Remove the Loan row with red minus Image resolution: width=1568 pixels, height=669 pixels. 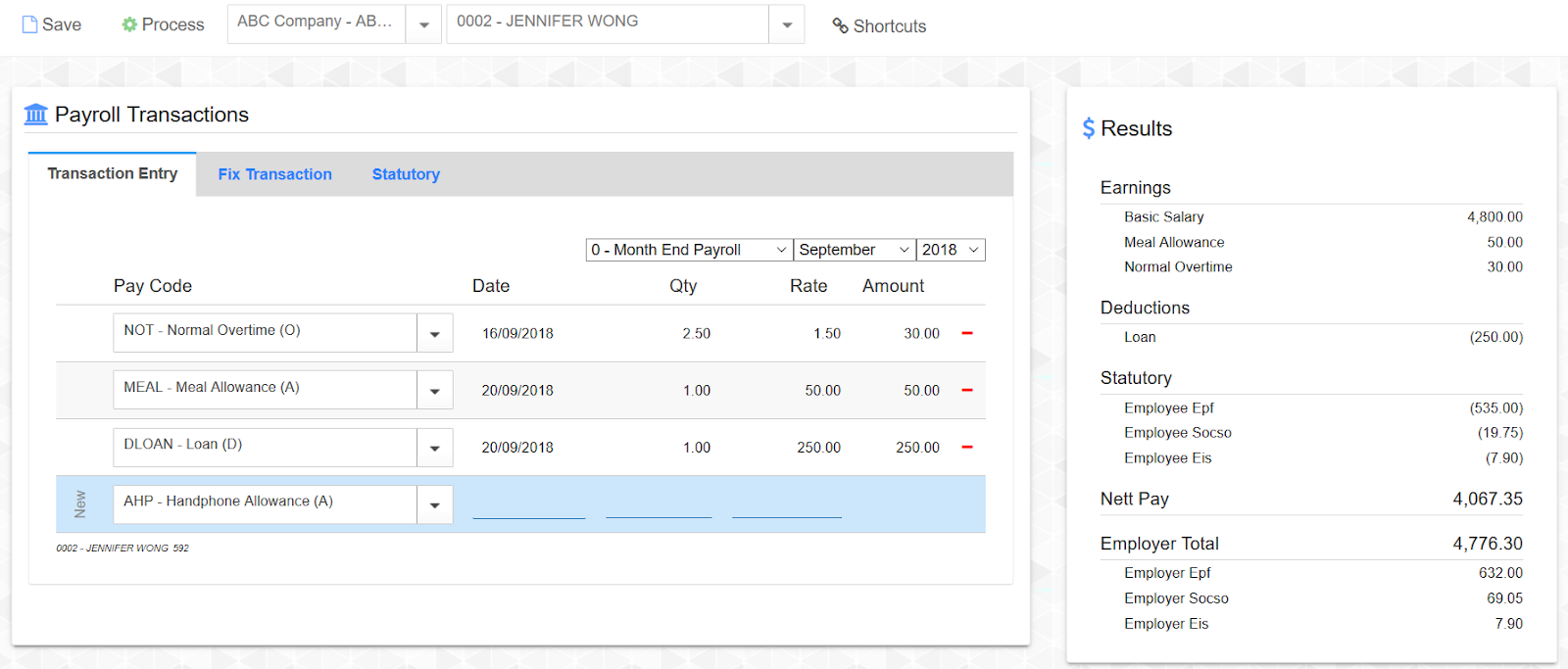click(x=967, y=447)
